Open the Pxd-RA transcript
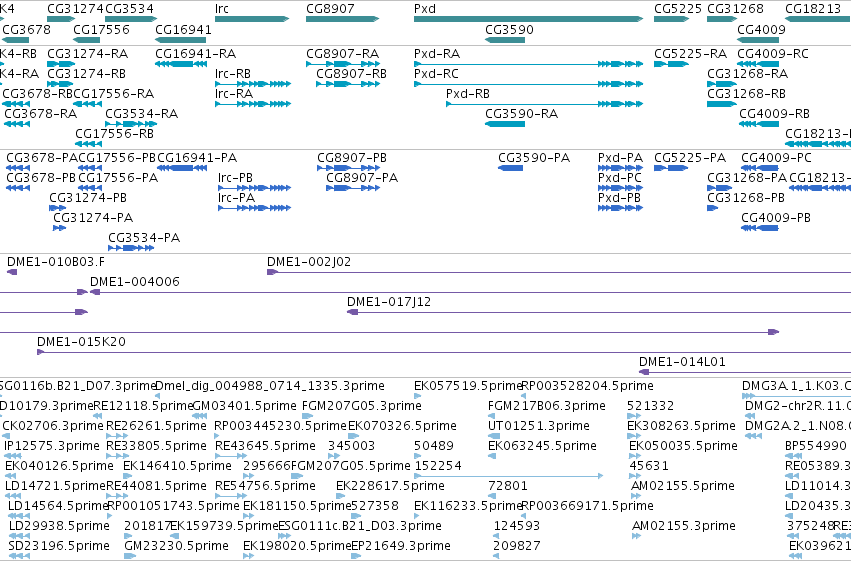 437,54
